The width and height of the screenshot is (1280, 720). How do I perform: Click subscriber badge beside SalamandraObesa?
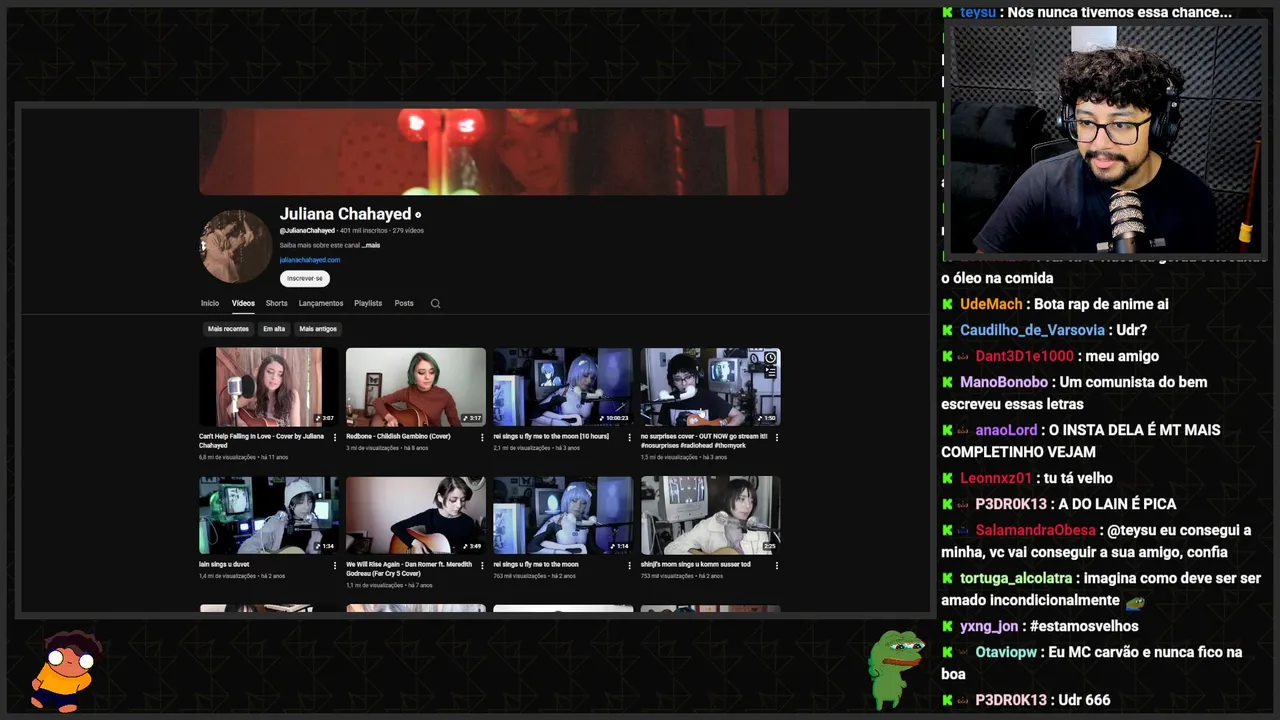click(x=965, y=530)
